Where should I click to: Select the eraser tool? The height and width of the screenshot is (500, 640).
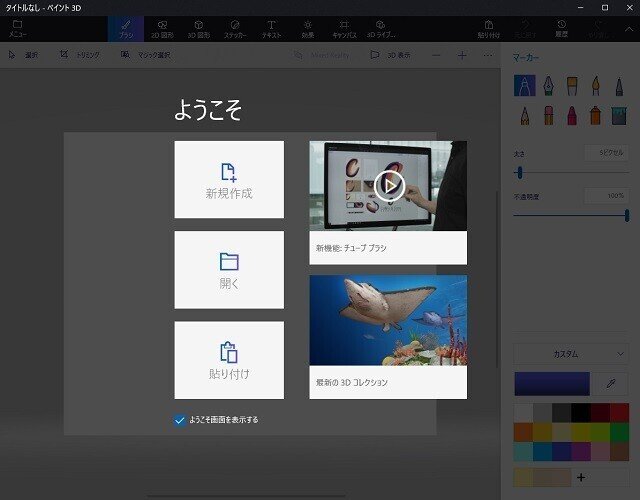548,115
